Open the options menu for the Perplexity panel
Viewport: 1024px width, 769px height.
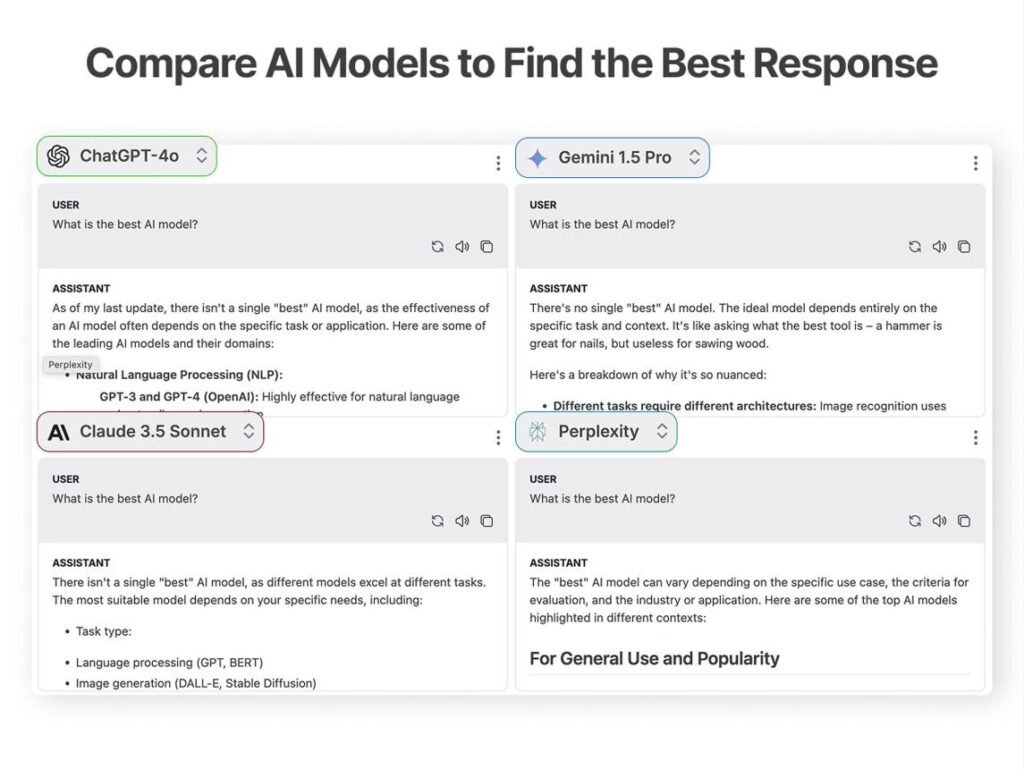coord(976,437)
